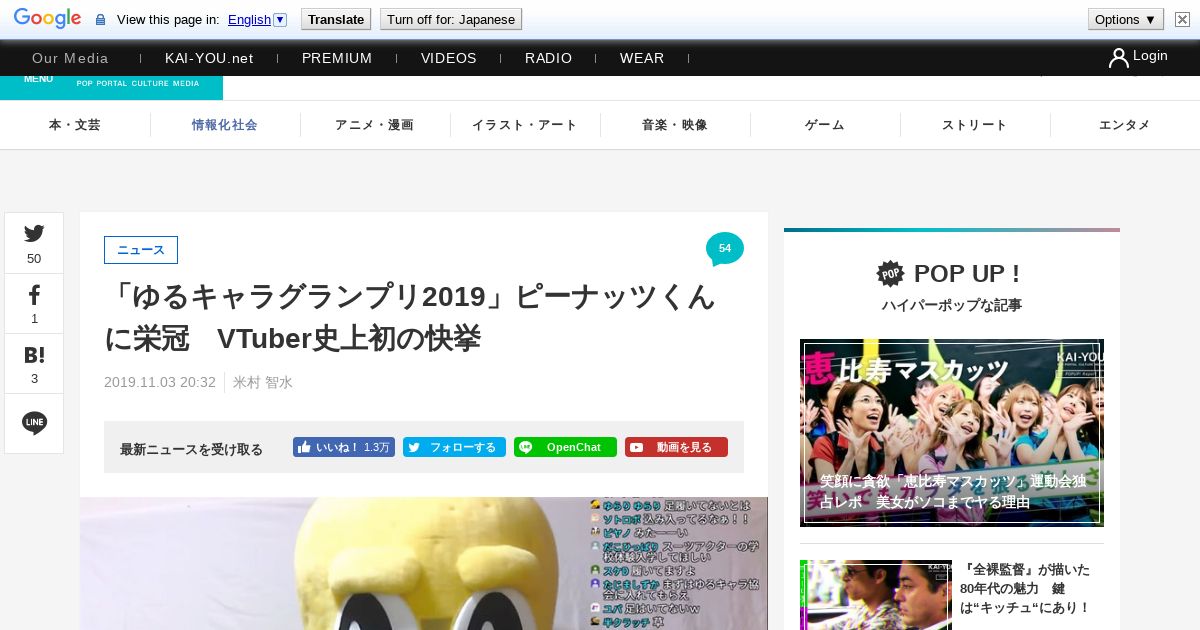
Task: Open the 全裸監督 article thumbnail
Action: 876,595
